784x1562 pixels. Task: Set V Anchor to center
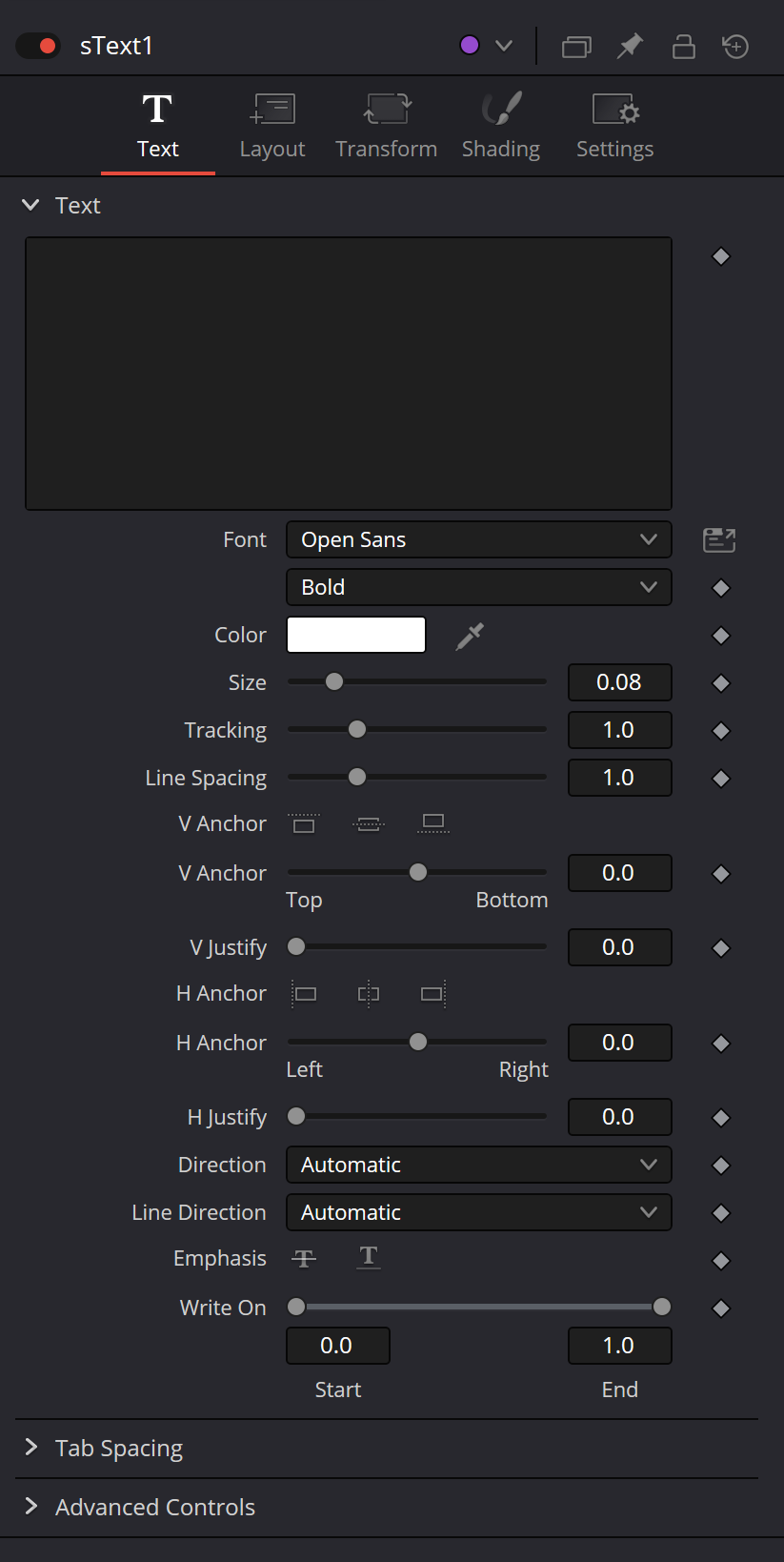pyautogui.click(x=369, y=823)
